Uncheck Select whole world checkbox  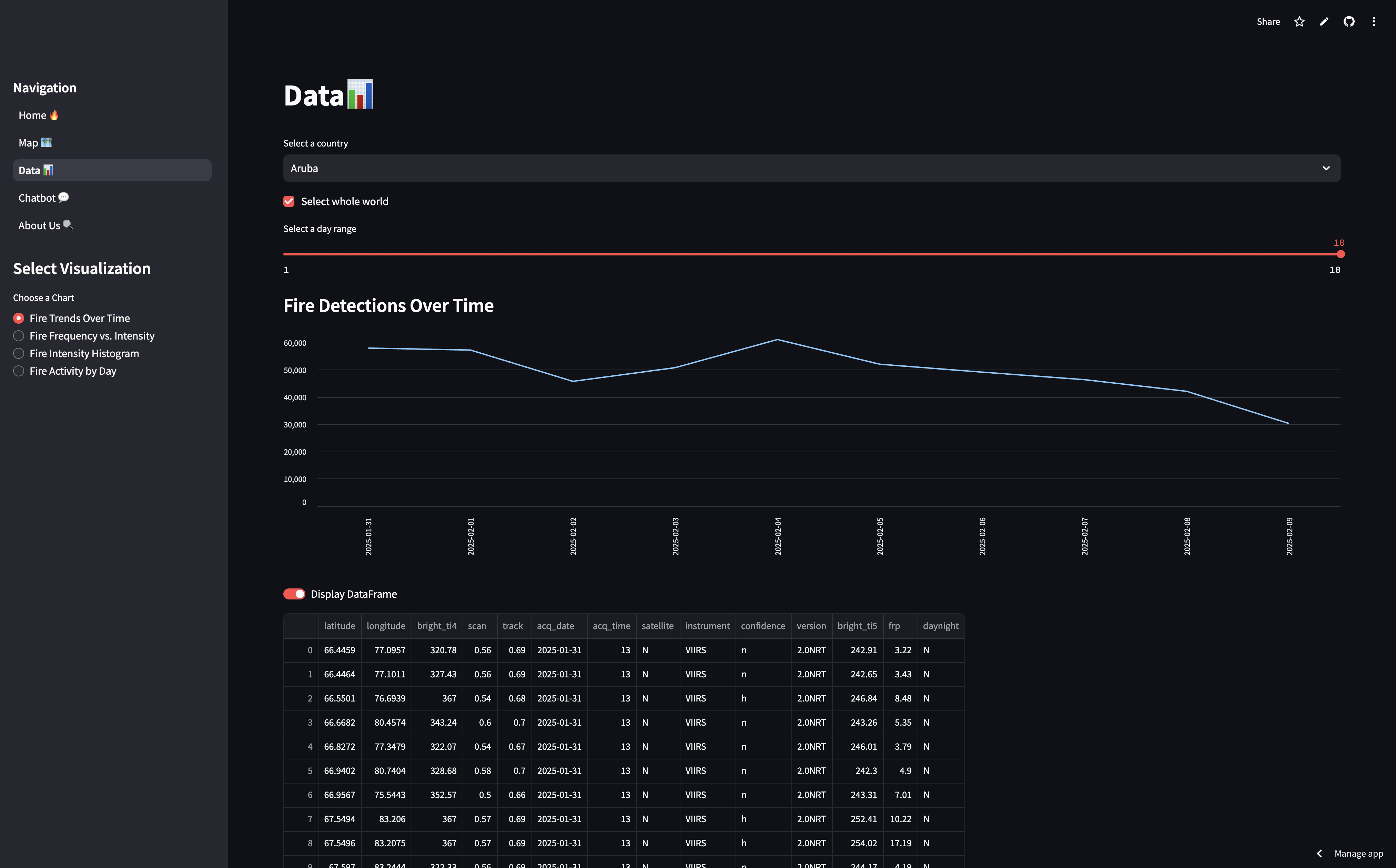click(289, 202)
